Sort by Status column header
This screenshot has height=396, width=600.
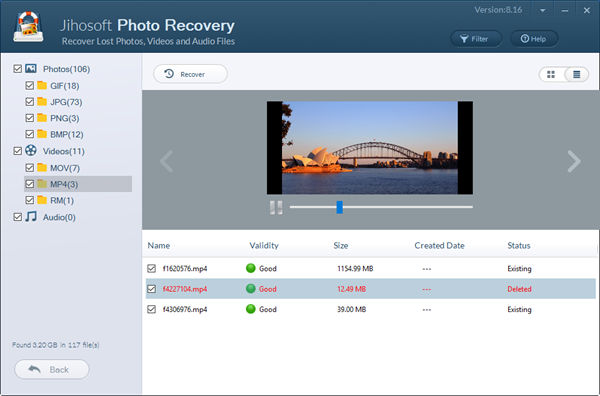coord(519,246)
